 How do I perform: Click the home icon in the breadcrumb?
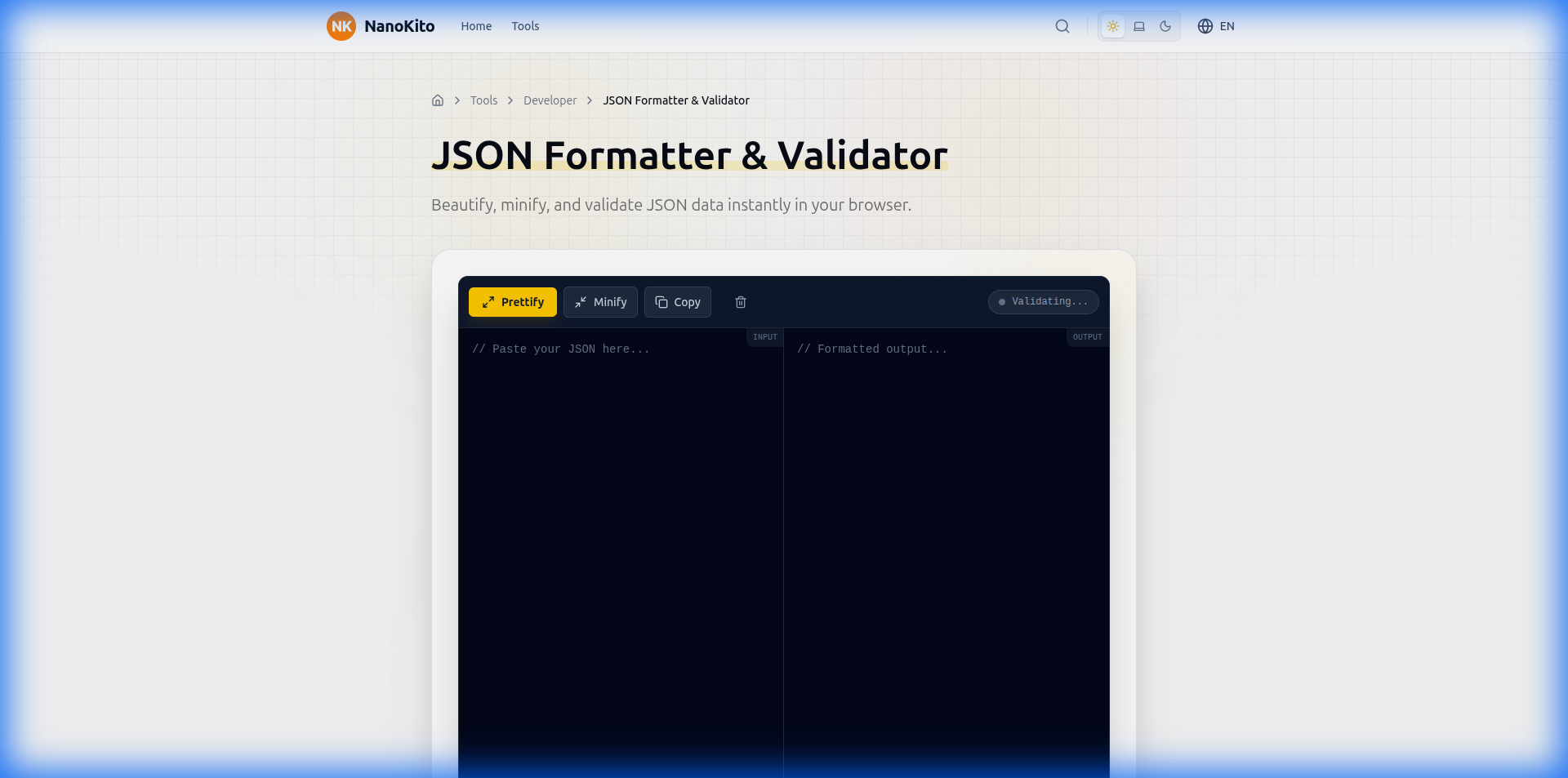(438, 100)
